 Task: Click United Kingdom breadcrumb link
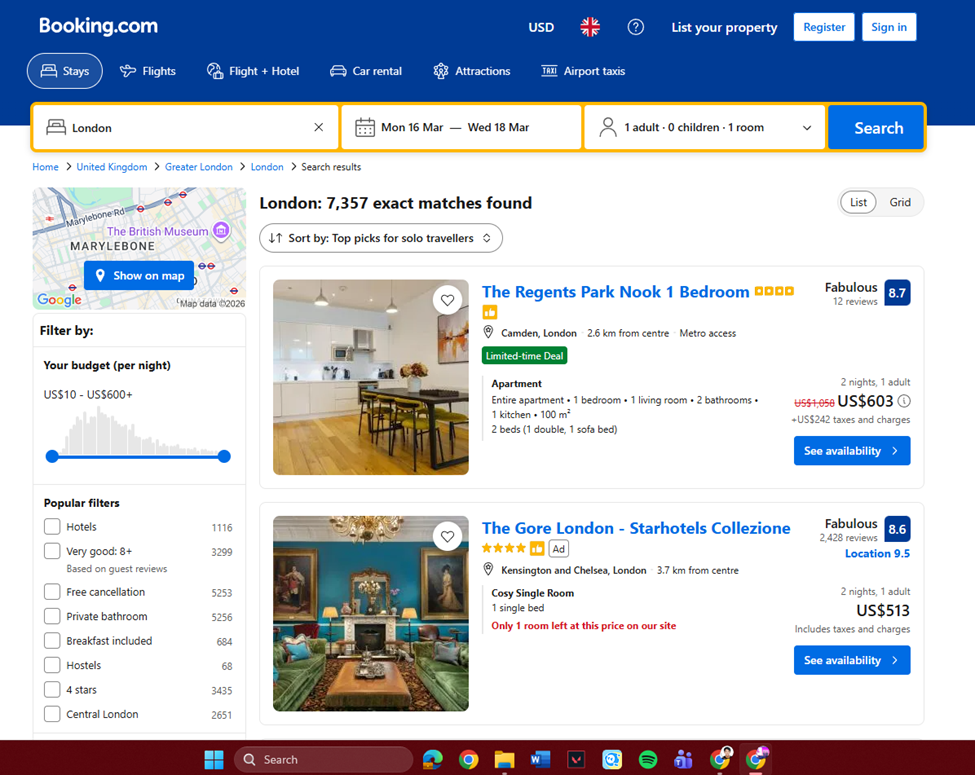[x=112, y=167]
